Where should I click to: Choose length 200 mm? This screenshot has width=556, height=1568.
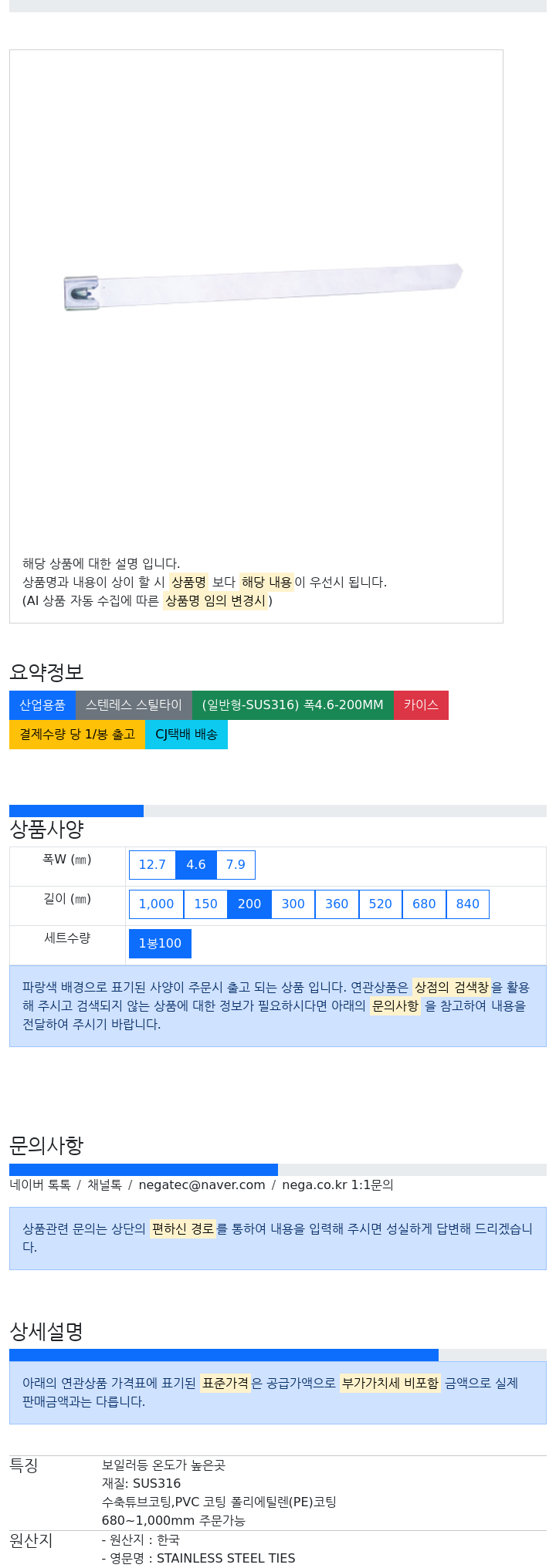[x=249, y=904]
